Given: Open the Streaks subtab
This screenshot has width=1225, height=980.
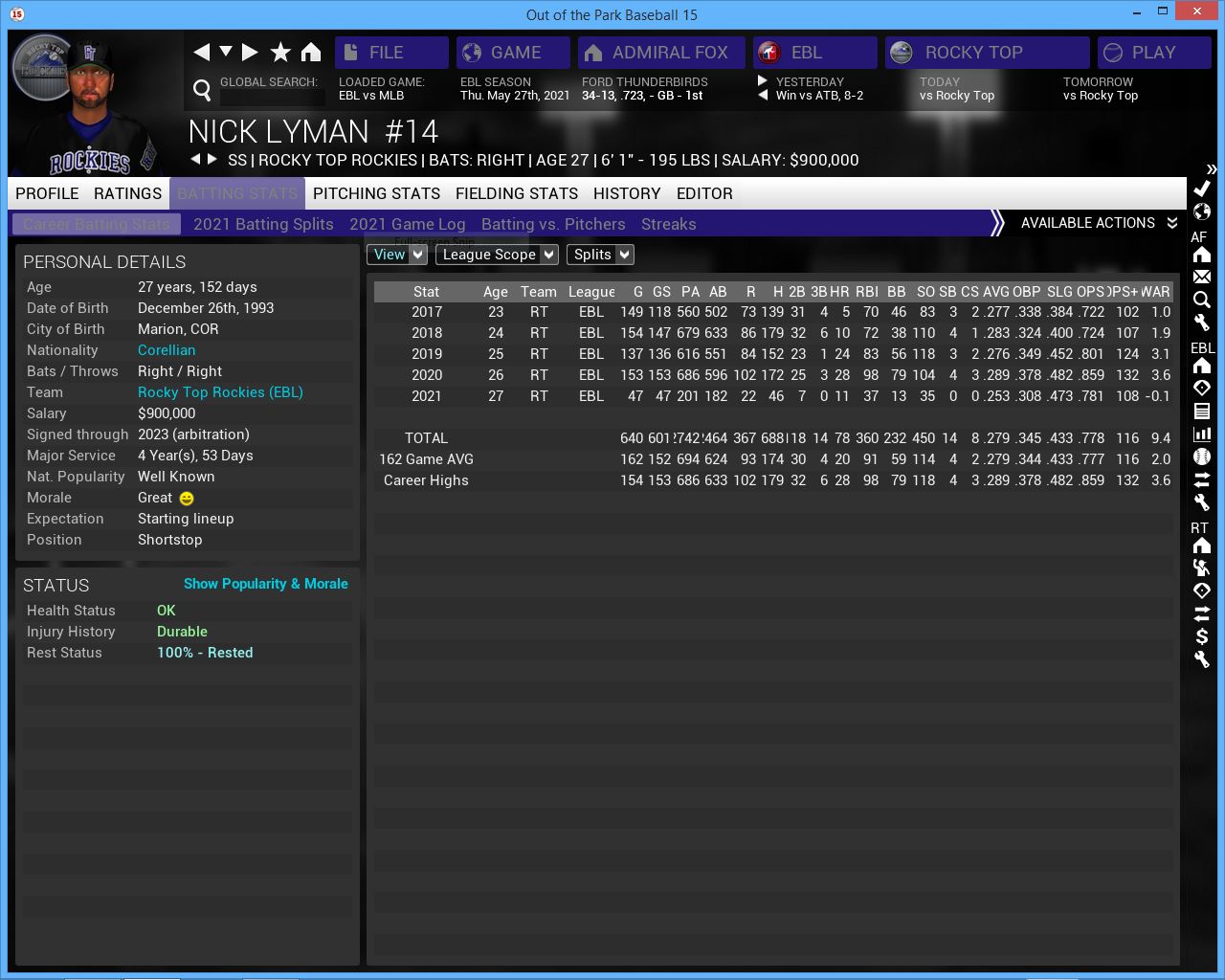Looking at the screenshot, I should point(668,224).
